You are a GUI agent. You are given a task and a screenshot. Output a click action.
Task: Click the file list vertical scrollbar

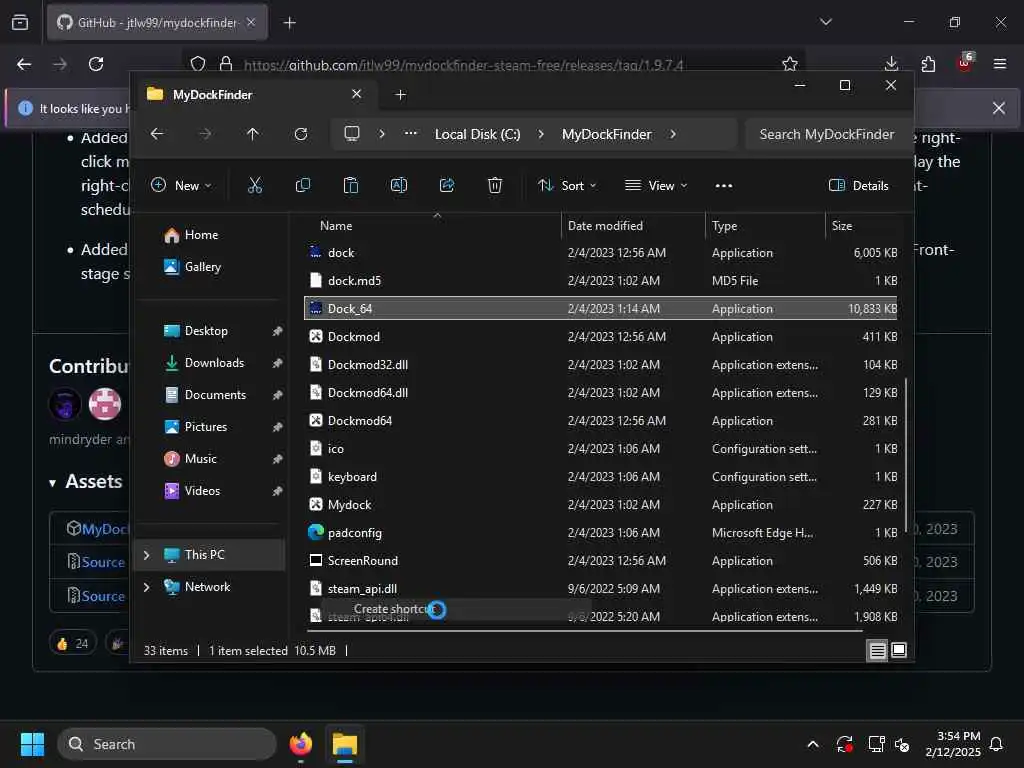(x=905, y=455)
